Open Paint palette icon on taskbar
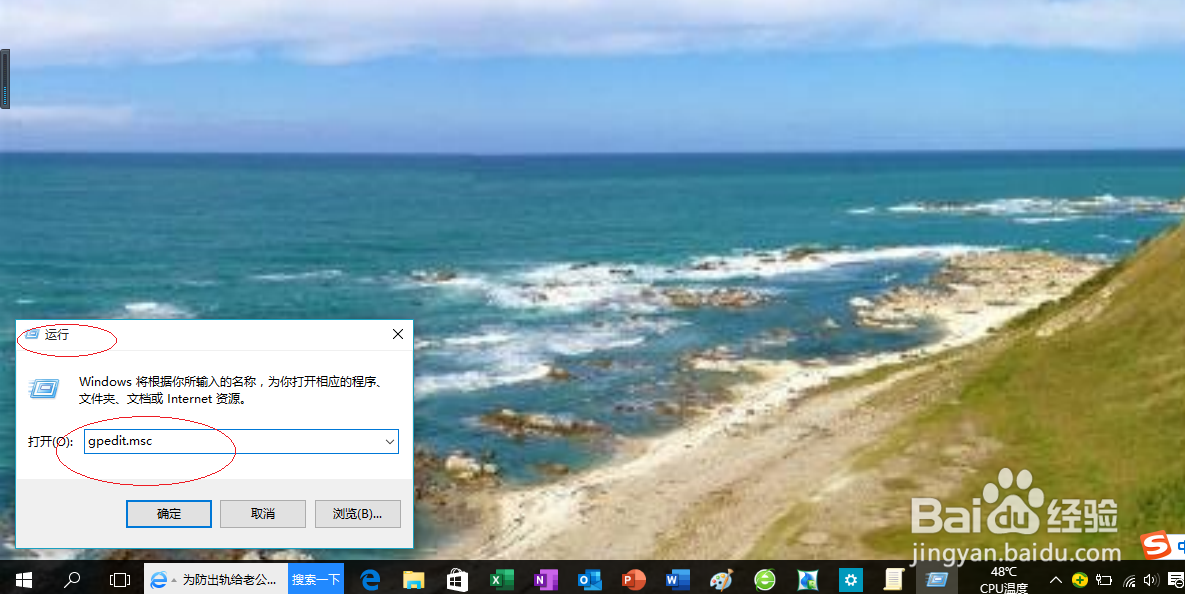The width and height of the screenshot is (1185, 594). [721, 580]
